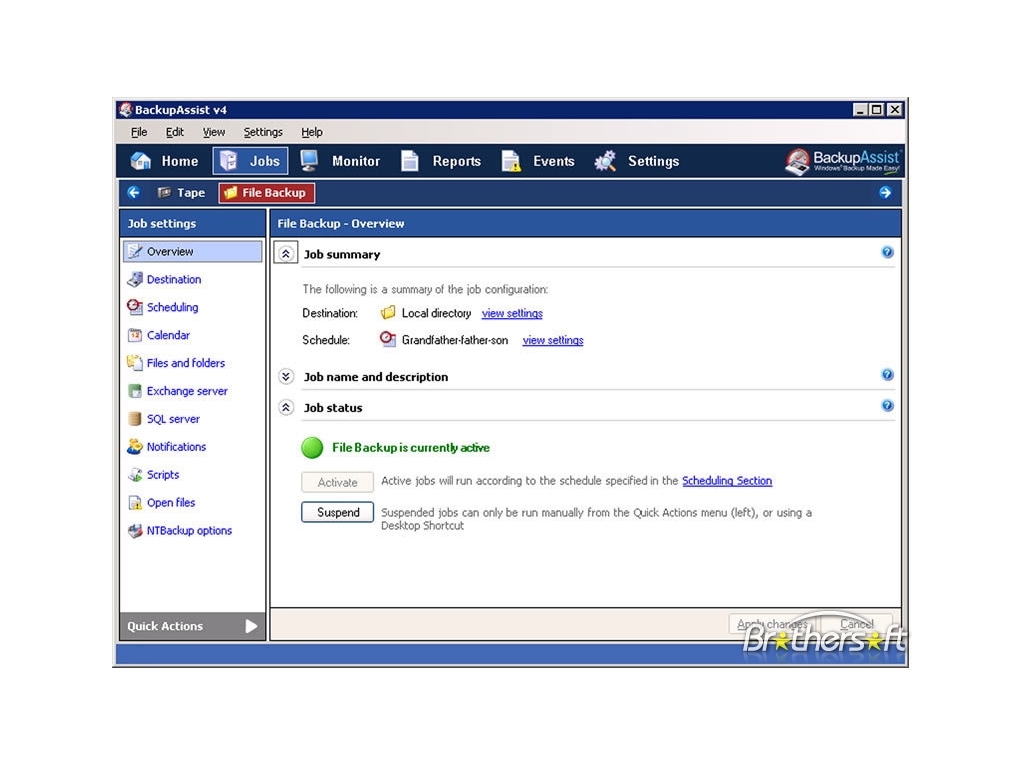Collapse the Job status section
This screenshot has height=768, width=1024.
coord(286,408)
